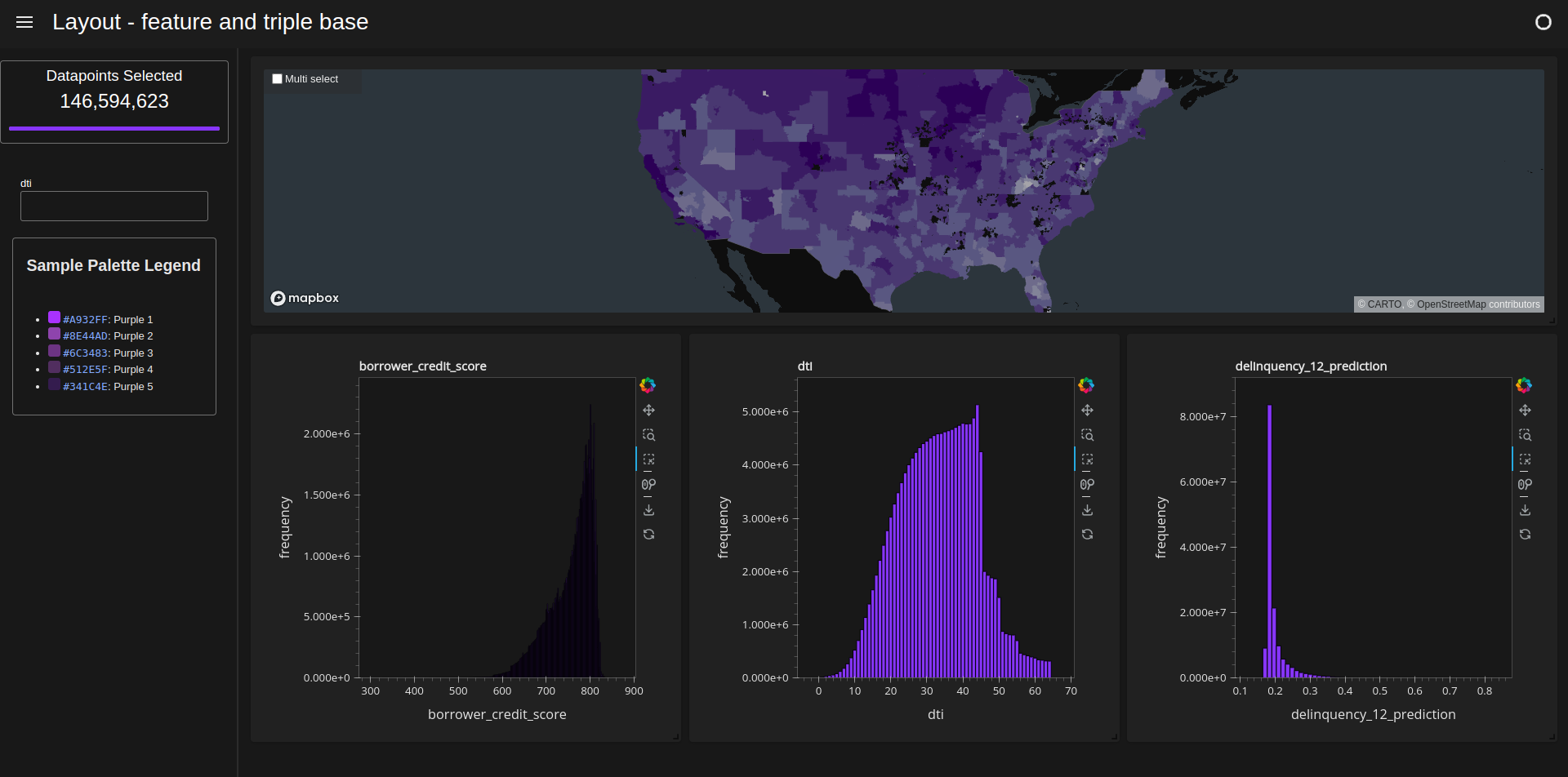1568x777 pixels.
Task: Open the hamburger sidebar menu
Action: pyautogui.click(x=24, y=22)
